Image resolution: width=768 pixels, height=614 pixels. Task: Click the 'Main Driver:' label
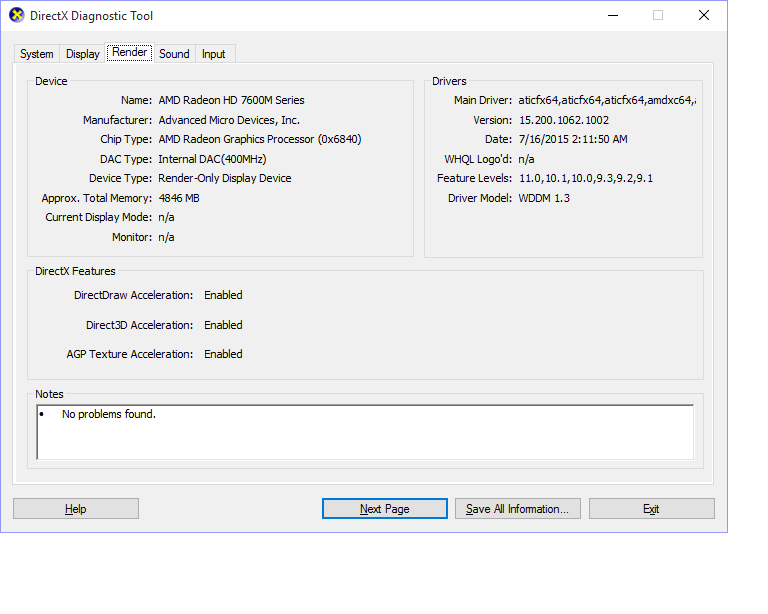click(x=482, y=100)
